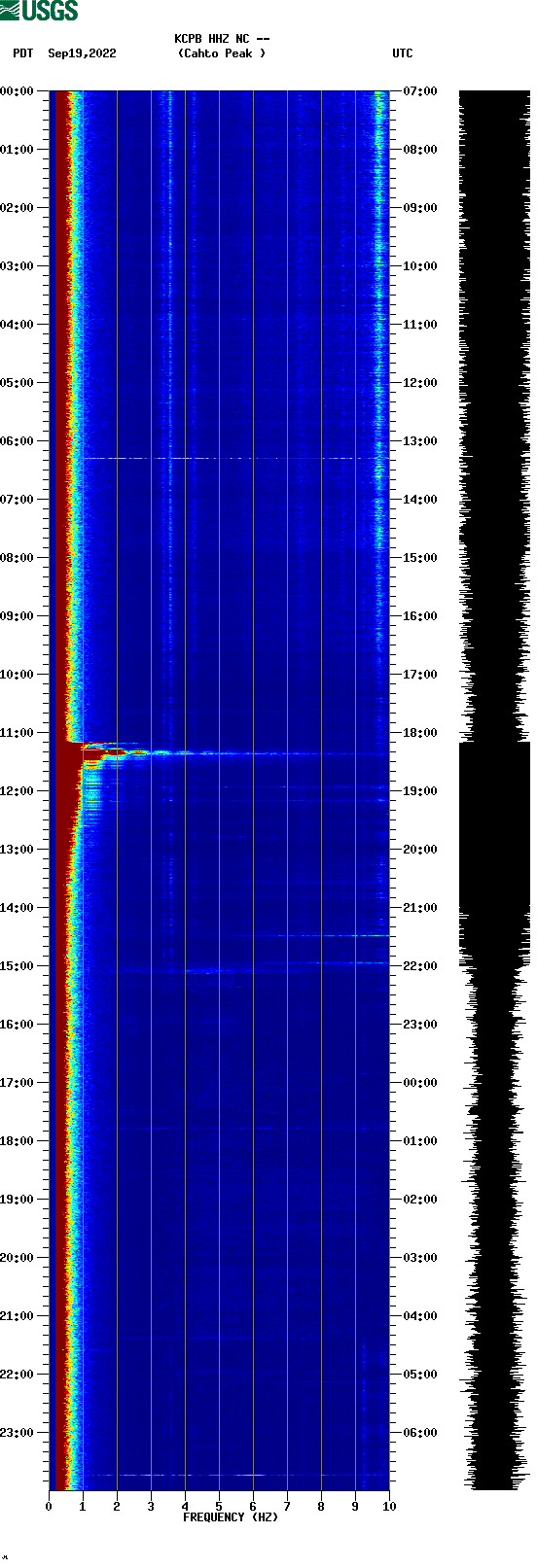The width and height of the screenshot is (537, 1568).
Task: Click the 'Sep19,2022' date label
Action: (82, 53)
